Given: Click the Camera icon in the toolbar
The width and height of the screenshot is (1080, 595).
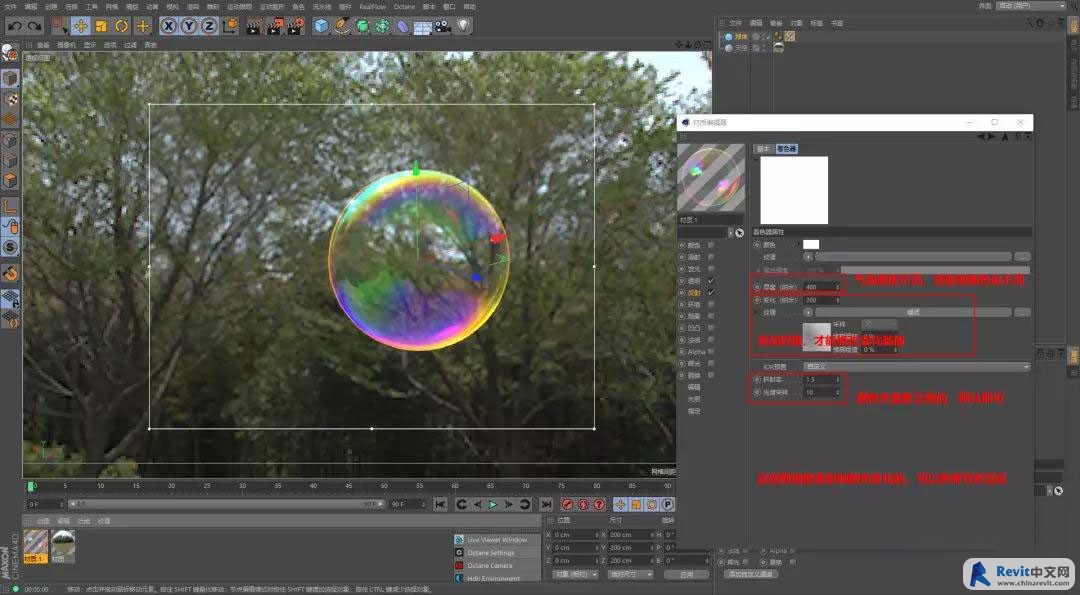Looking at the screenshot, I should [x=443, y=26].
